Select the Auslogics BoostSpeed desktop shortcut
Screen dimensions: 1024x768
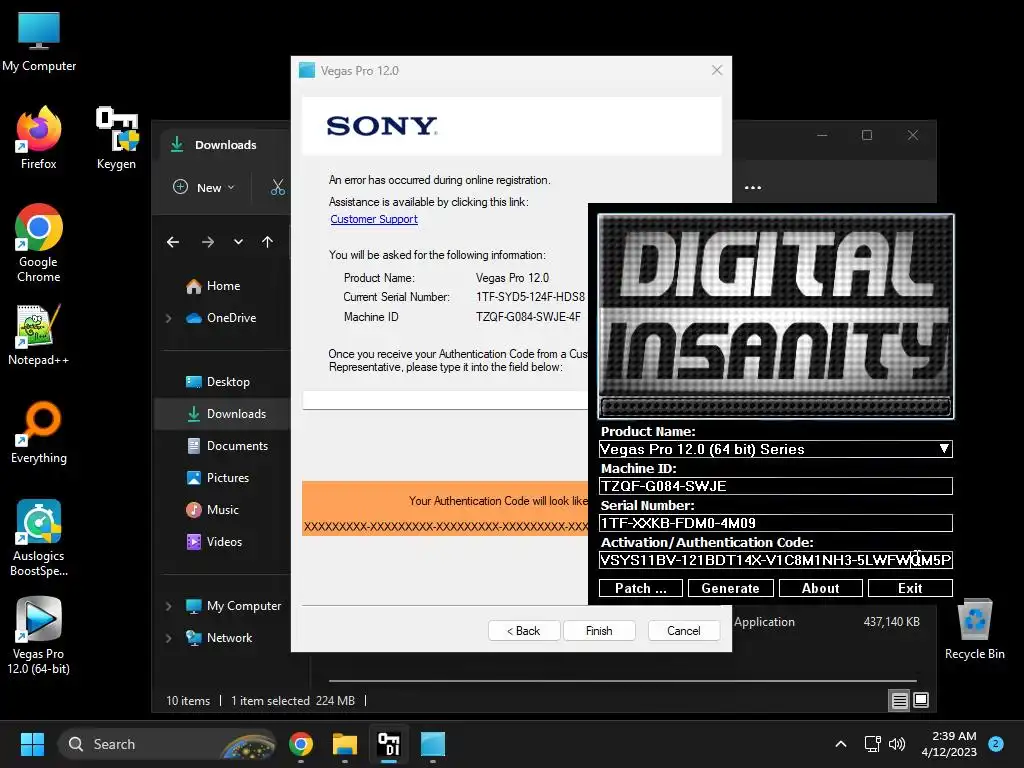pos(39,537)
